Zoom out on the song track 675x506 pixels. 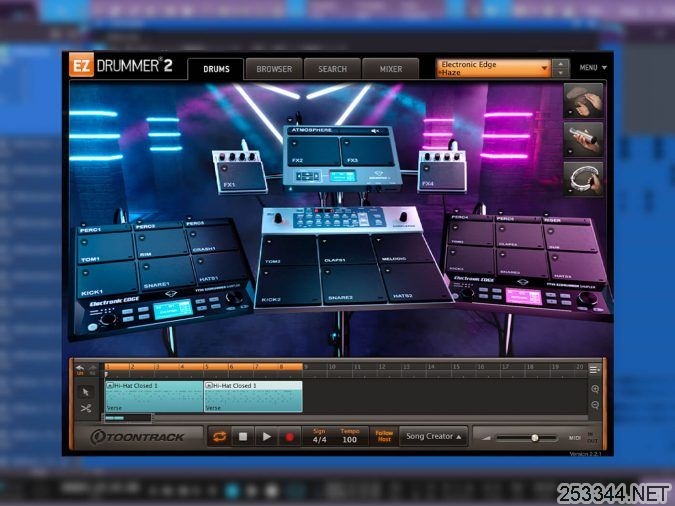pos(595,405)
